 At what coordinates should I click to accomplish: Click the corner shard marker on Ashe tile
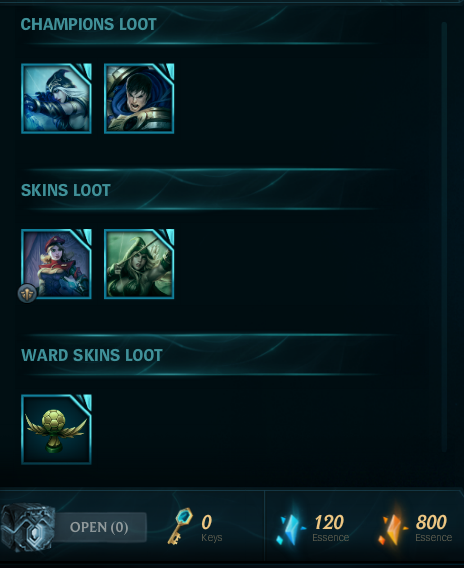pos(84,71)
